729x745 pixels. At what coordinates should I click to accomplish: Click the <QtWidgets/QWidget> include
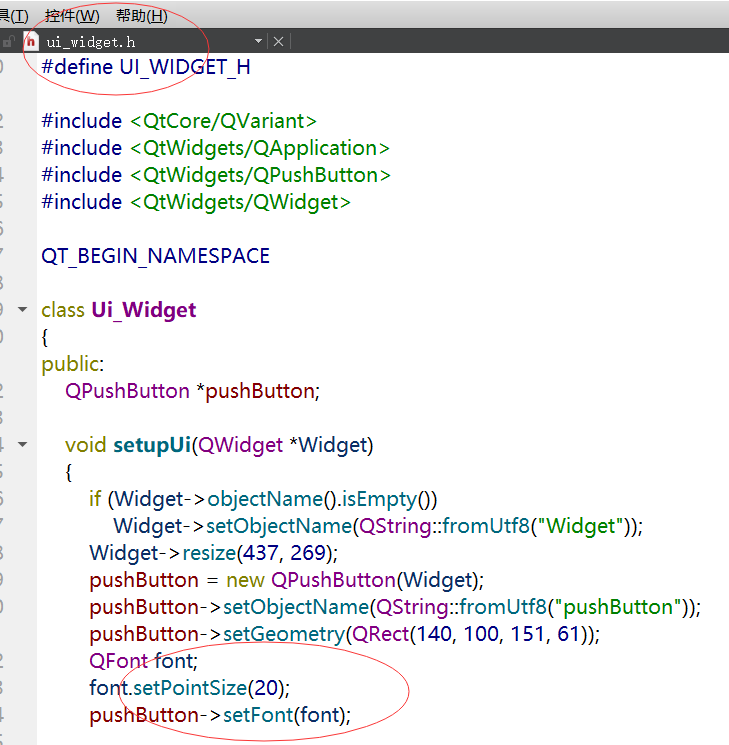240,202
